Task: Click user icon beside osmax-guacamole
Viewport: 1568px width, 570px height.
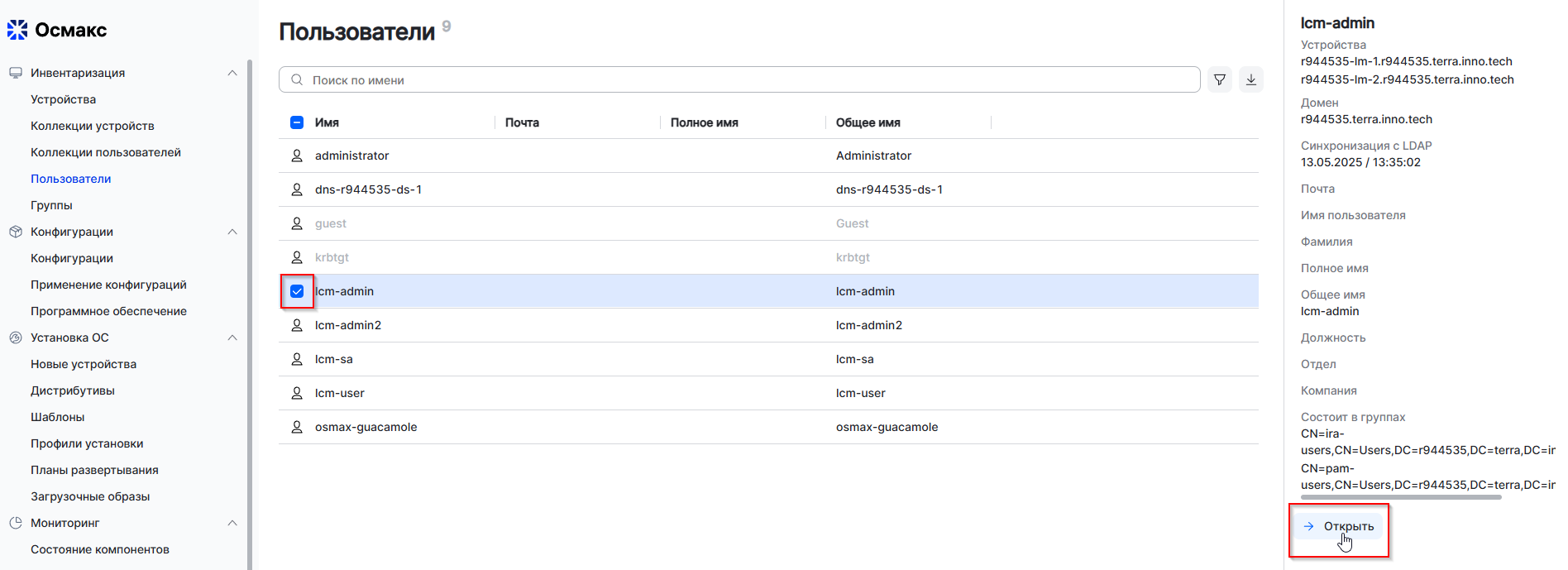Action: tap(297, 427)
